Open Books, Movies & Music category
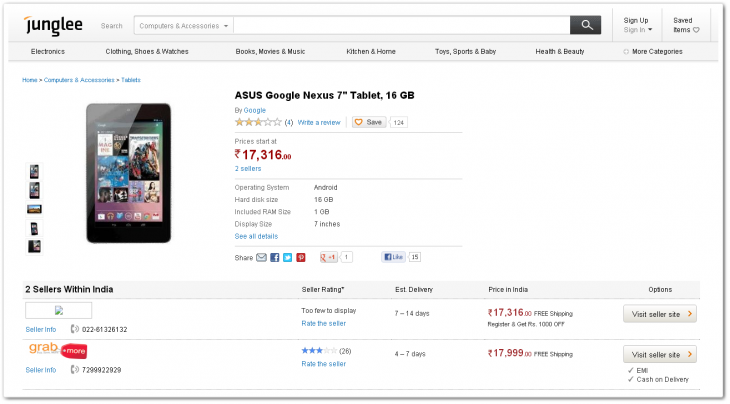The width and height of the screenshot is (730, 404). 270,51
